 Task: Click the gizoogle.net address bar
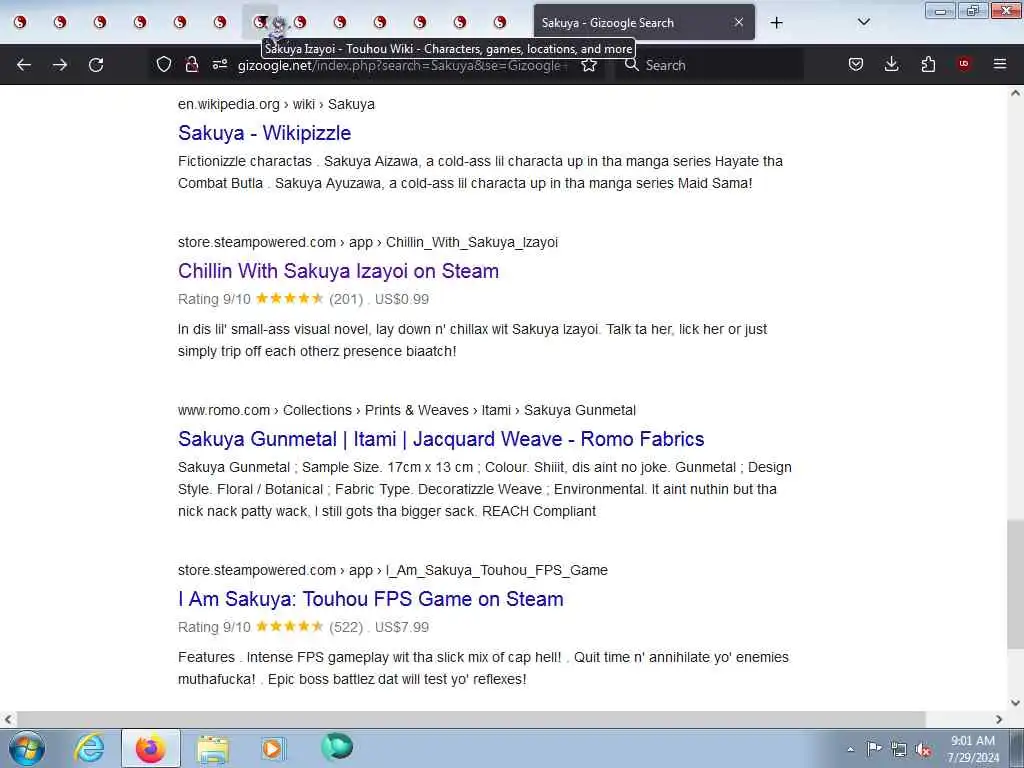click(403, 65)
